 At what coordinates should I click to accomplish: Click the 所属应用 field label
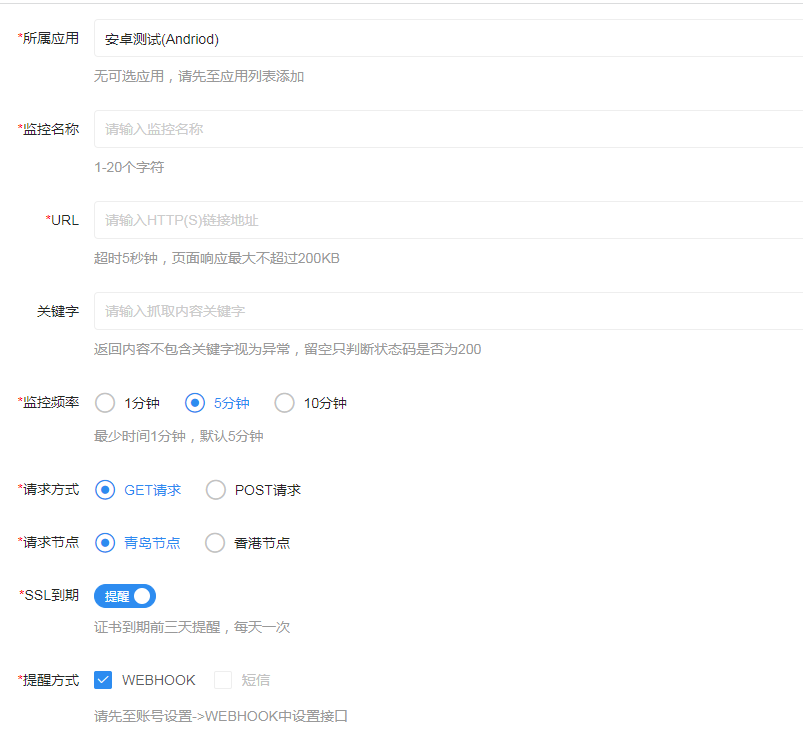tap(49, 38)
